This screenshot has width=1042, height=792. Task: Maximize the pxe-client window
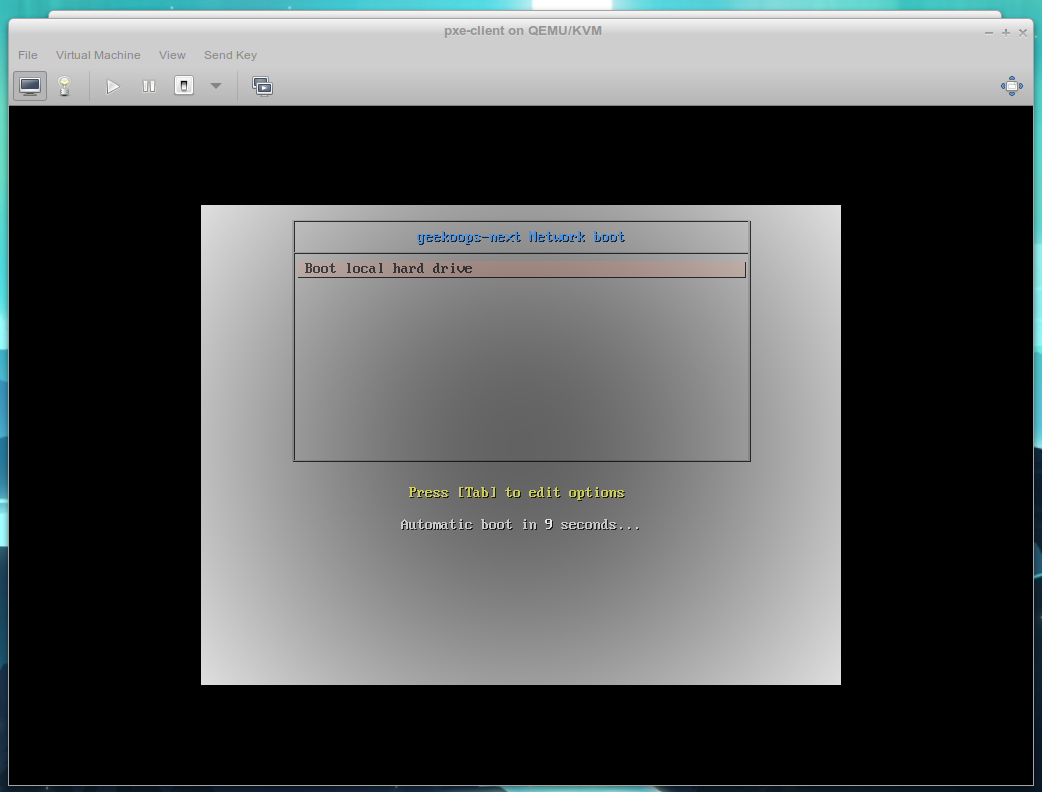(x=1006, y=33)
